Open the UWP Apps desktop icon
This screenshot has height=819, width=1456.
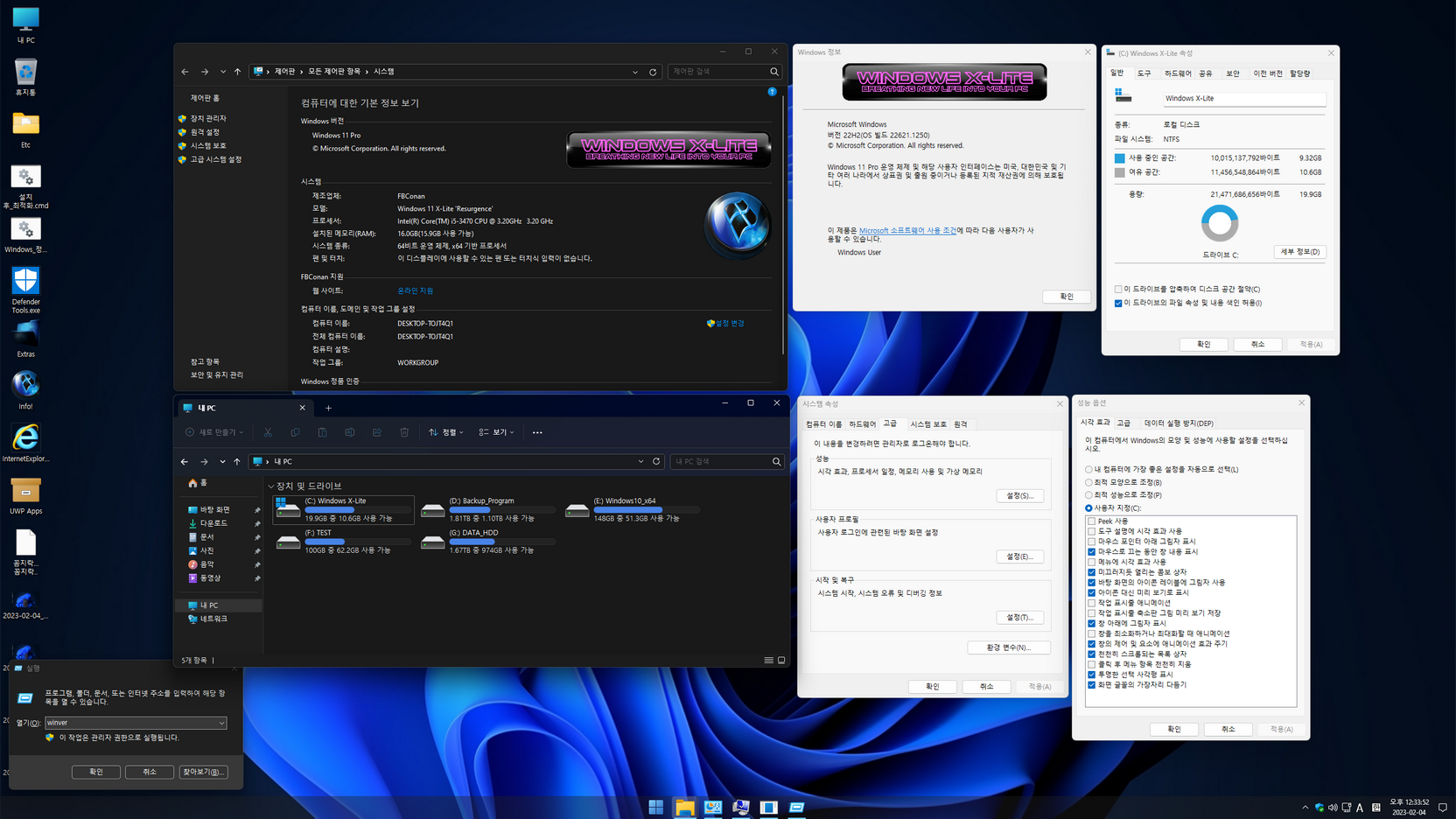tap(25, 496)
